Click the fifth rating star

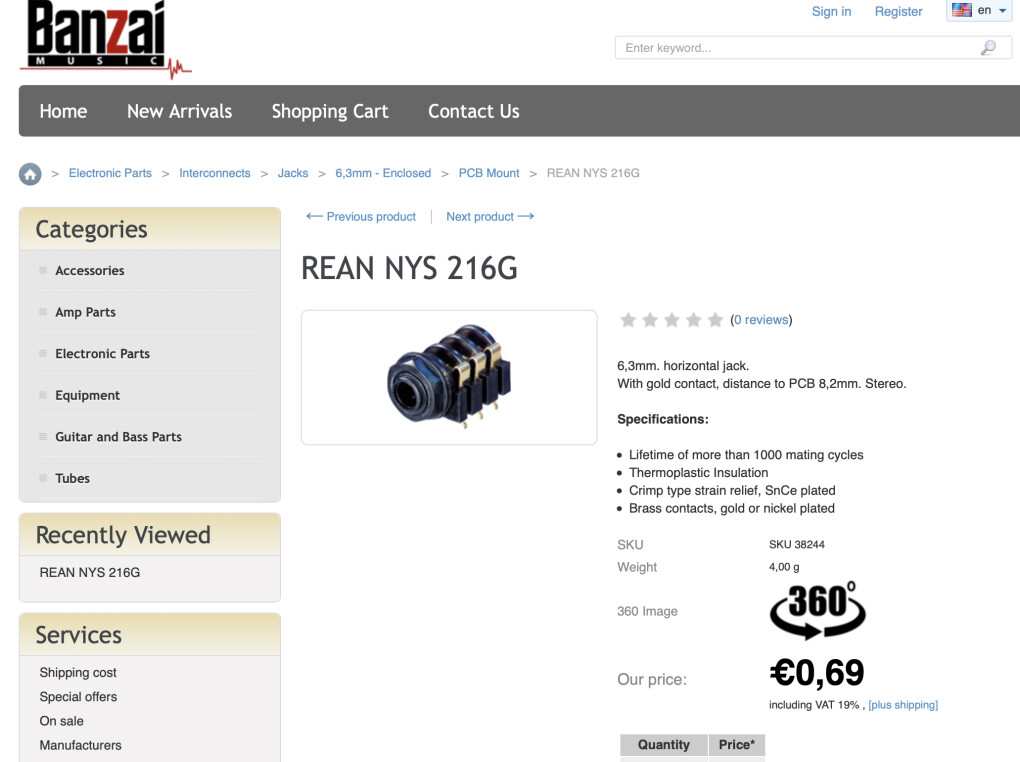coord(715,320)
